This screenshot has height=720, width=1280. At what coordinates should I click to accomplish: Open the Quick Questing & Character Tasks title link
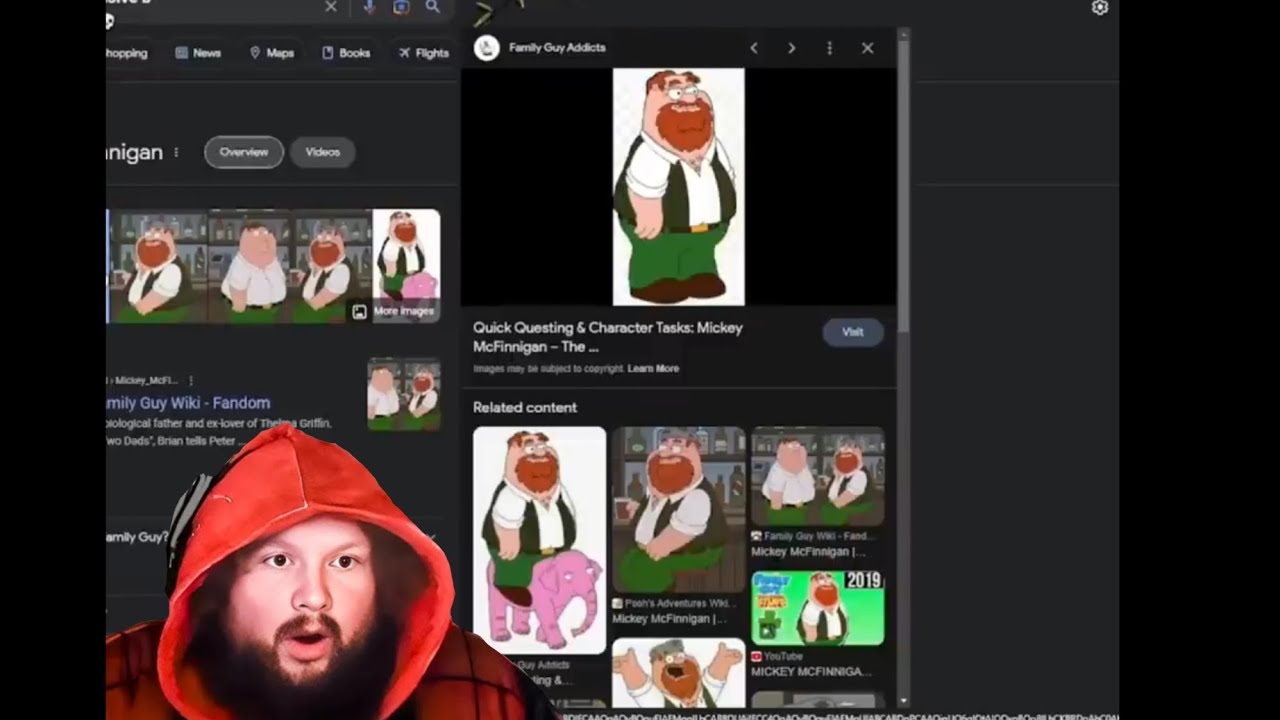click(608, 337)
